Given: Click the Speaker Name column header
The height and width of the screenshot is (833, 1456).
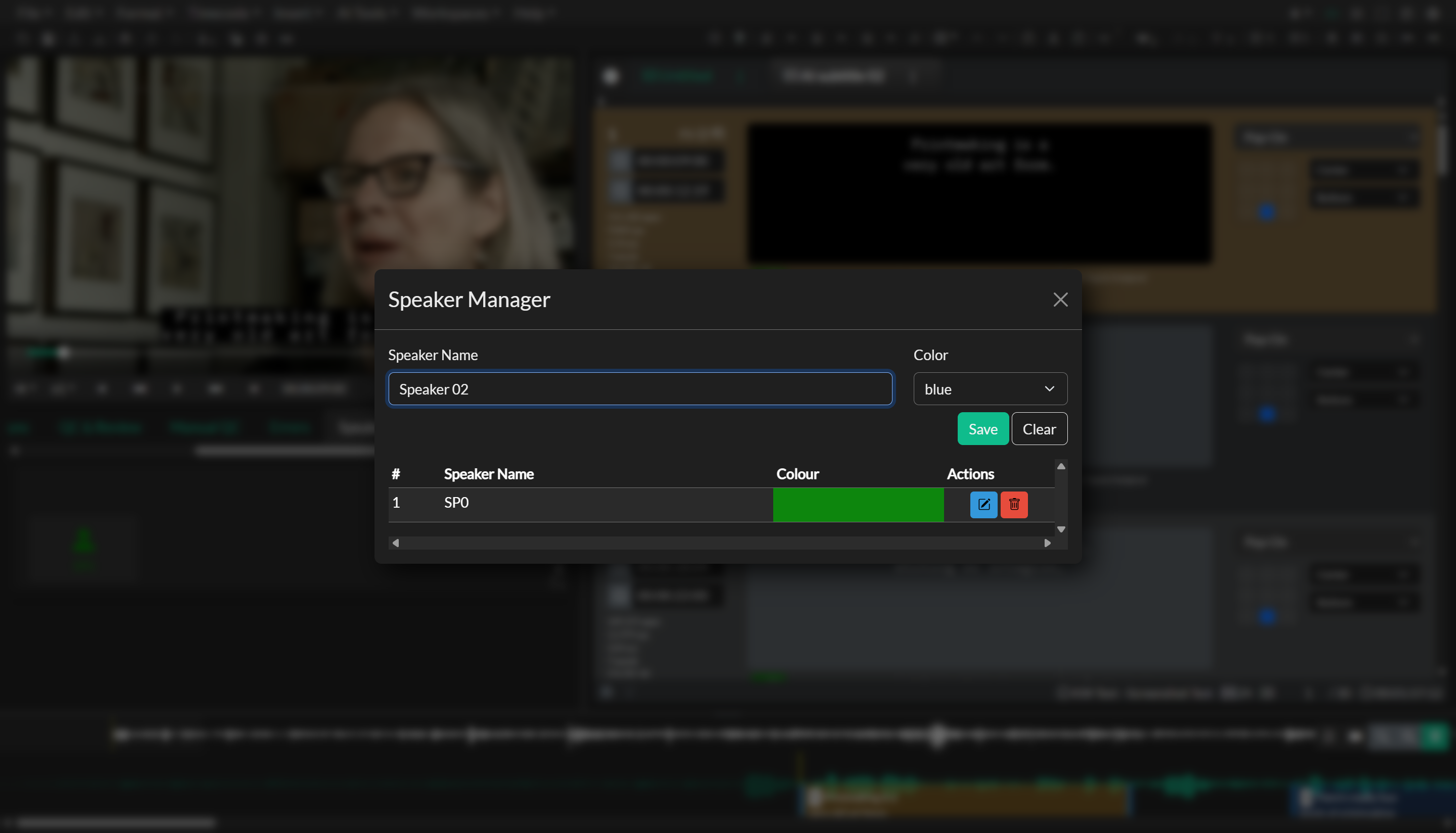Looking at the screenshot, I should [489, 474].
